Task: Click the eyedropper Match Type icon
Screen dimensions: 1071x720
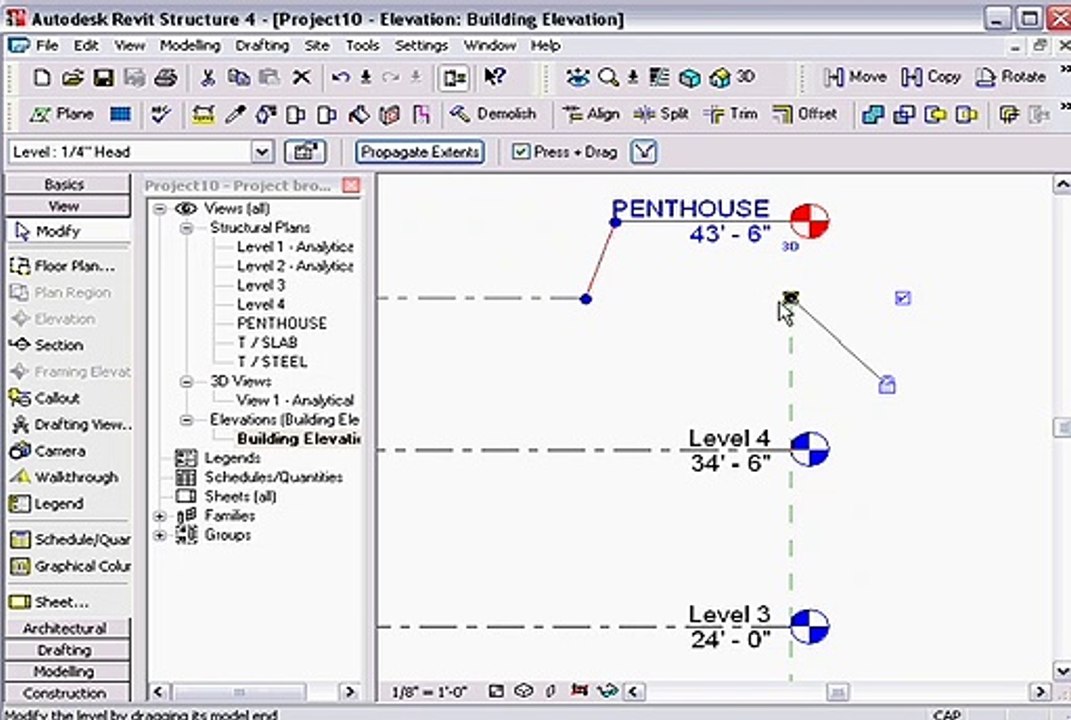Action: point(235,114)
